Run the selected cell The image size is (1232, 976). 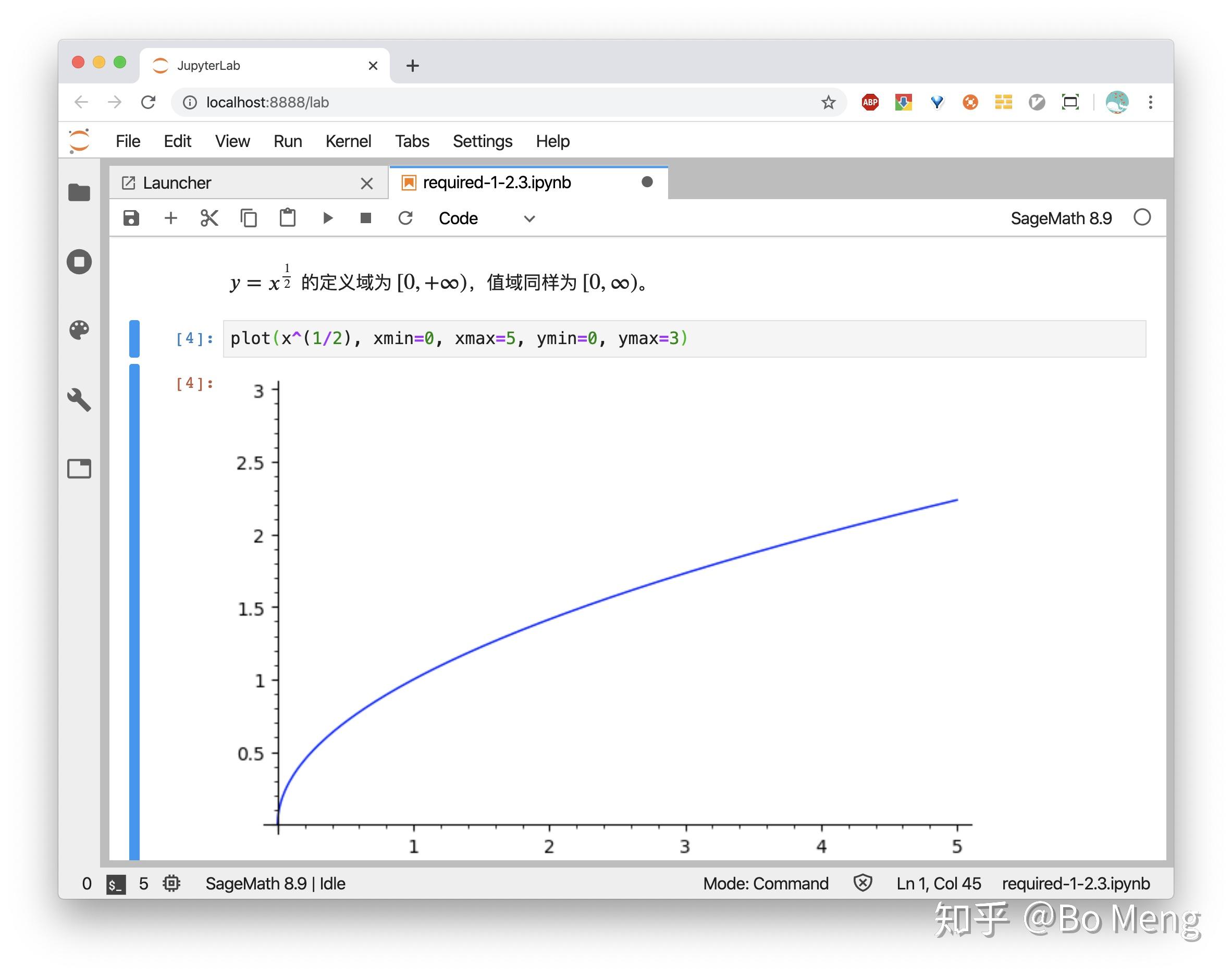point(327,218)
